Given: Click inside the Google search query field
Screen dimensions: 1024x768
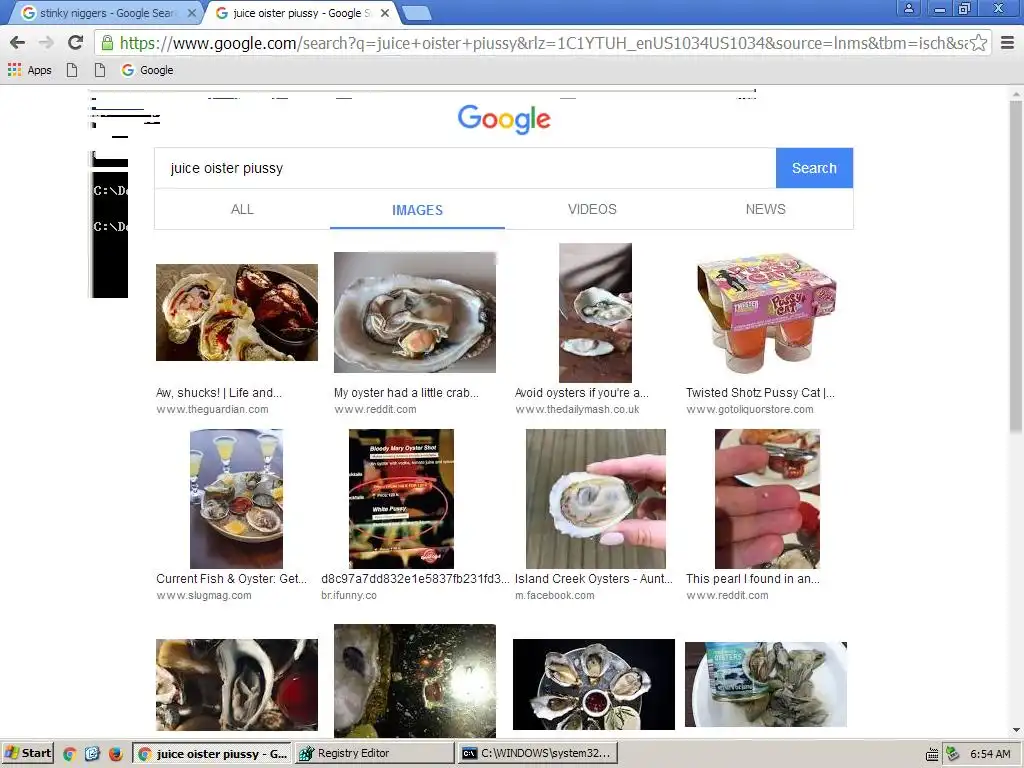Looking at the screenshot, I should pos(465,168).
